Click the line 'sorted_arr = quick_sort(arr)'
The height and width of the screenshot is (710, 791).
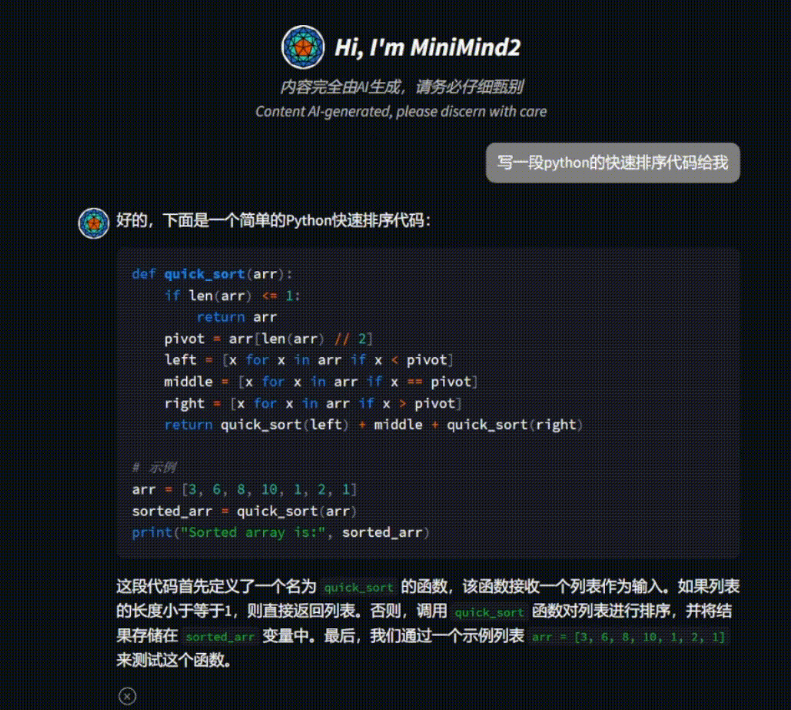pyautogui.click(x=245, y=511)
